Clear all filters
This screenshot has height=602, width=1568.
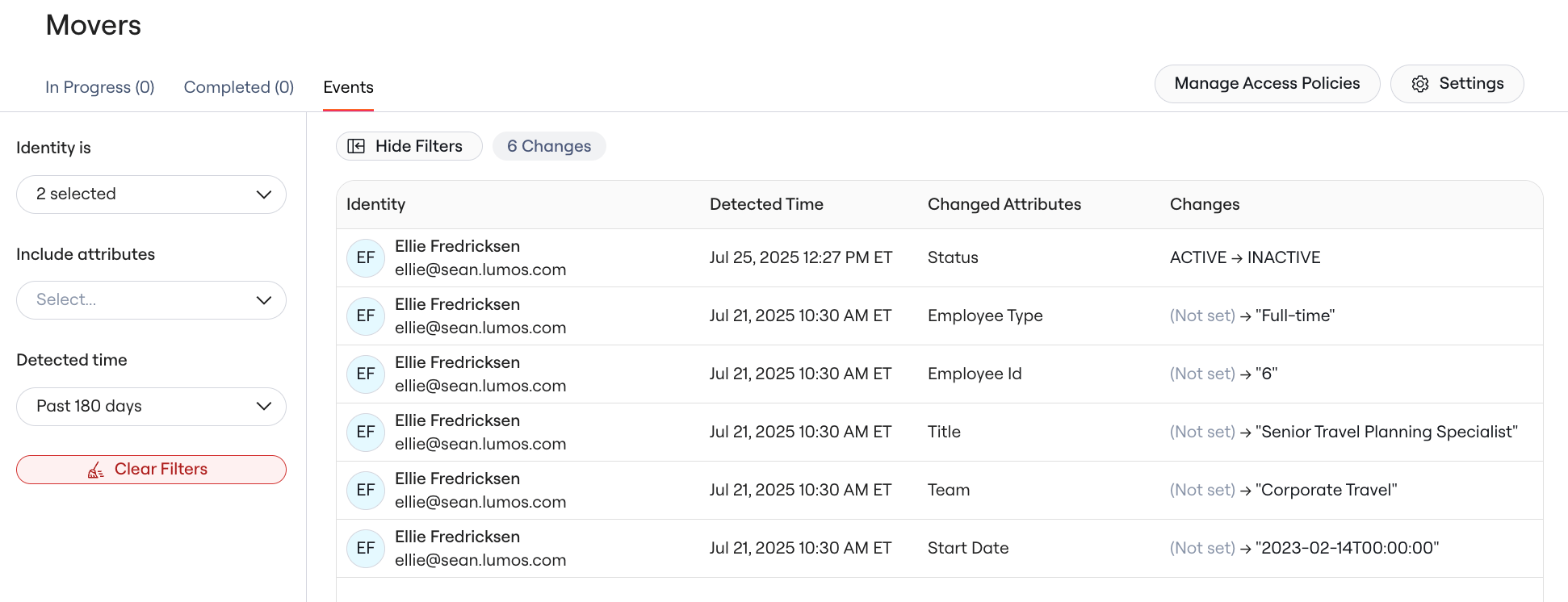coord(151,470)
